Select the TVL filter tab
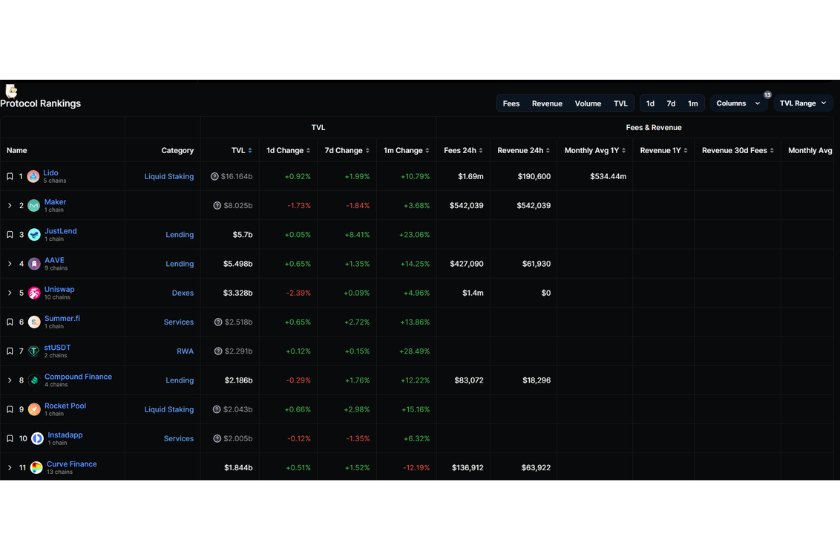840x560 pixels. 620,103
